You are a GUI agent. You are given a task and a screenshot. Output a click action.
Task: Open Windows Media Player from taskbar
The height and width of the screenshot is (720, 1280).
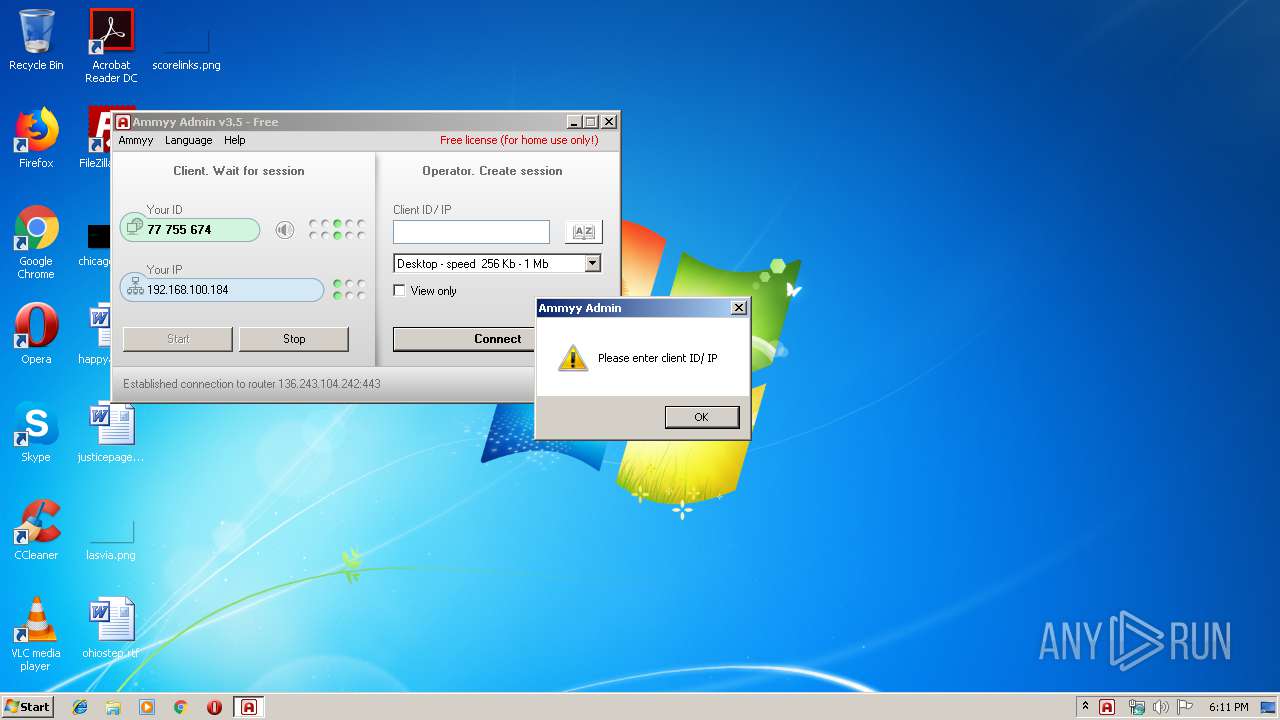pyautogui.click(x=147, y=707)
